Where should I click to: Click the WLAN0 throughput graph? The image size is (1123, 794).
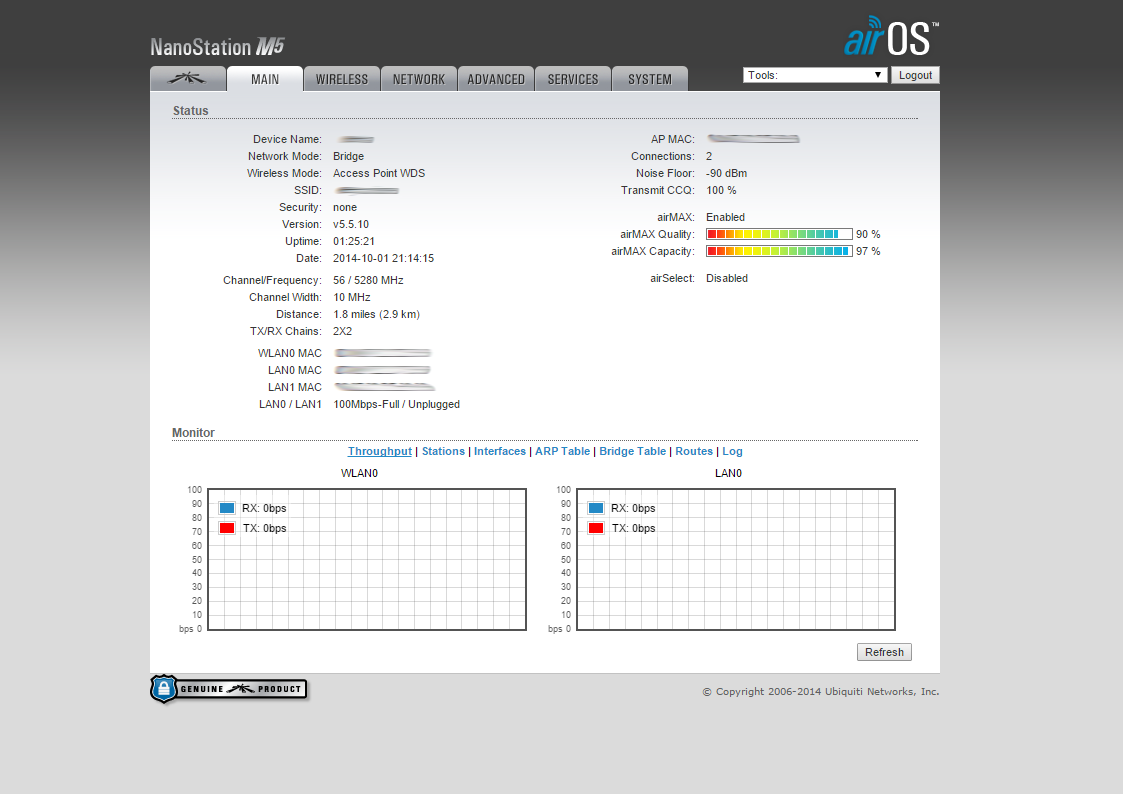point(367,559)
